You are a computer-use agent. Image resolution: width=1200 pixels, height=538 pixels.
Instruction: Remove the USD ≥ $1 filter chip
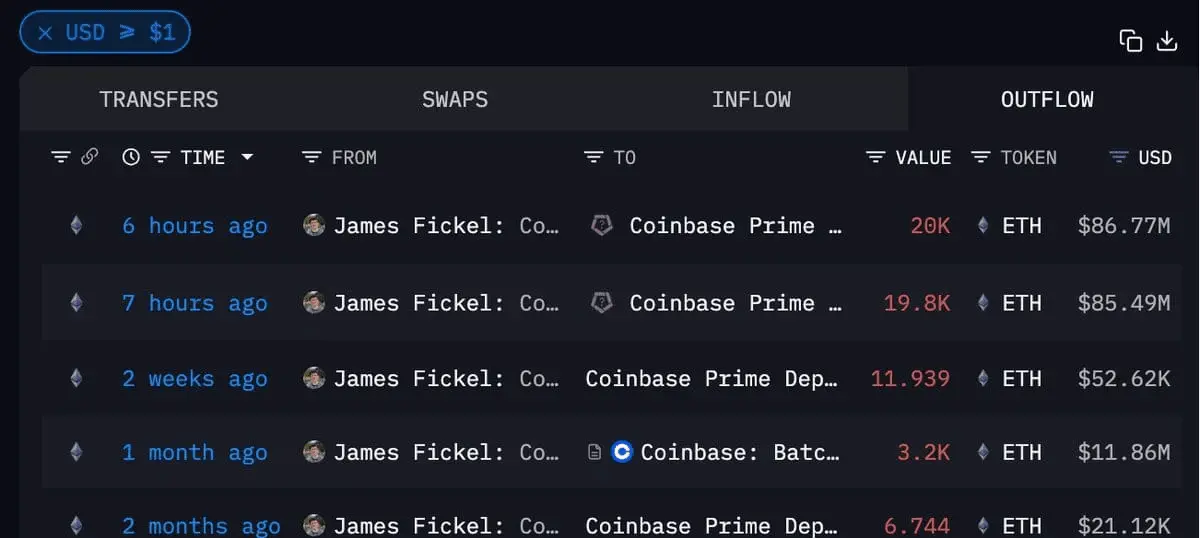pyautogui.click(x=45, y=33)
